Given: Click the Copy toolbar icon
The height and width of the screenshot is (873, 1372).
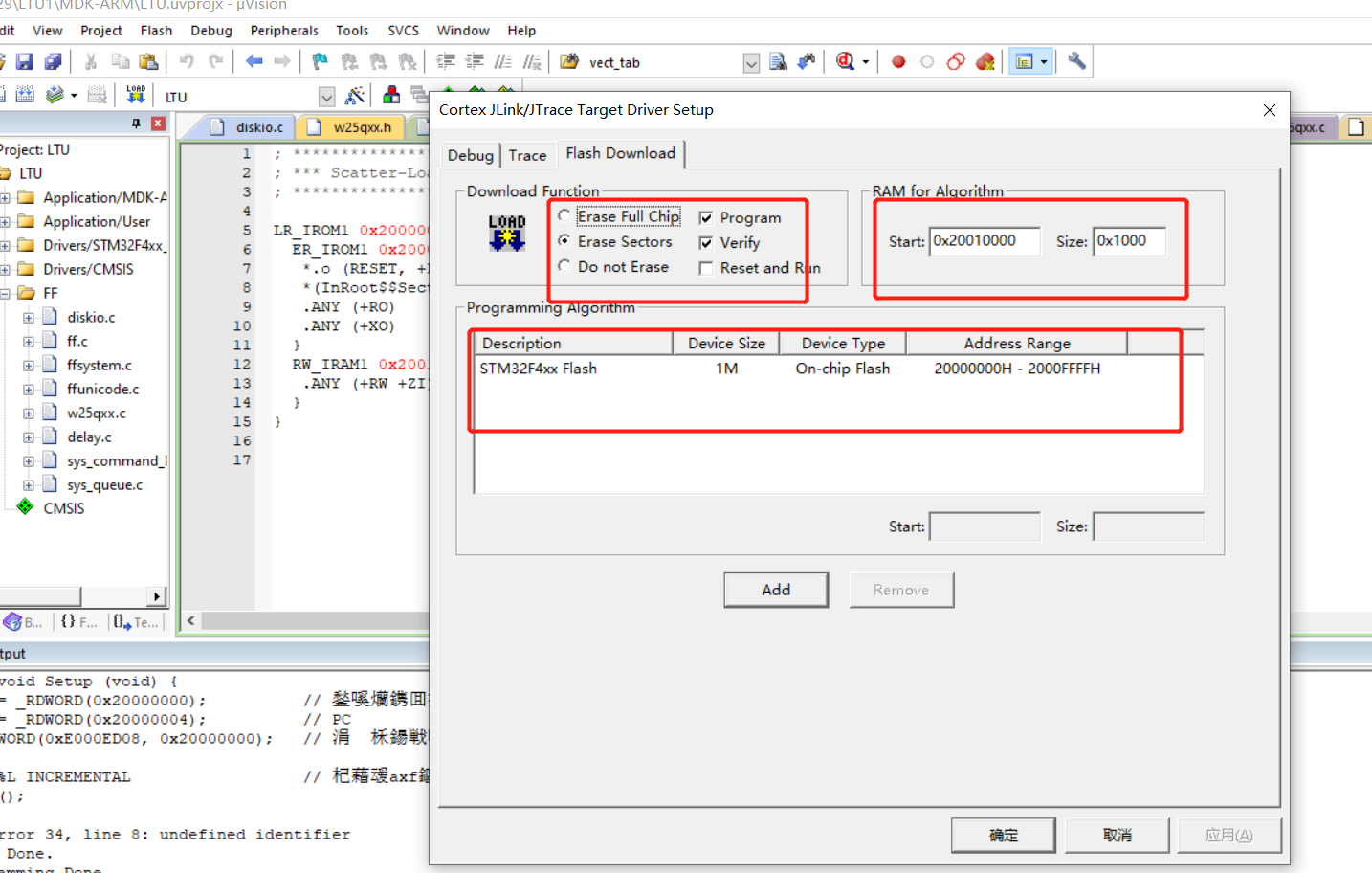Looking at the screenshot, I should tap(121, 62).
